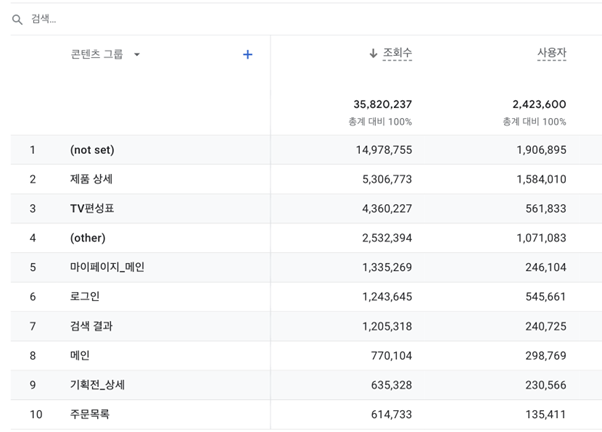Add a secondary dimension with the plus icon
The height and width of the screenshot is (432, 602).
point(248,55)
